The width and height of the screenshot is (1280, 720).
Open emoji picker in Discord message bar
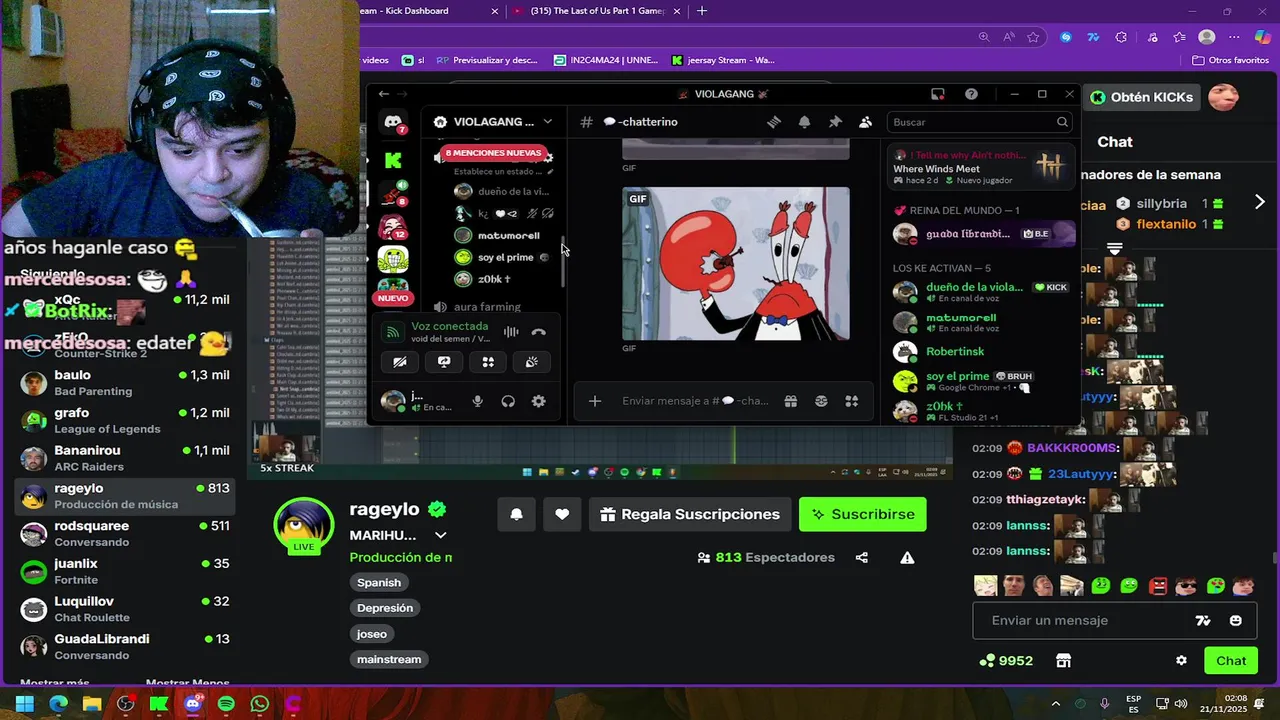click(x=821, y=401)
